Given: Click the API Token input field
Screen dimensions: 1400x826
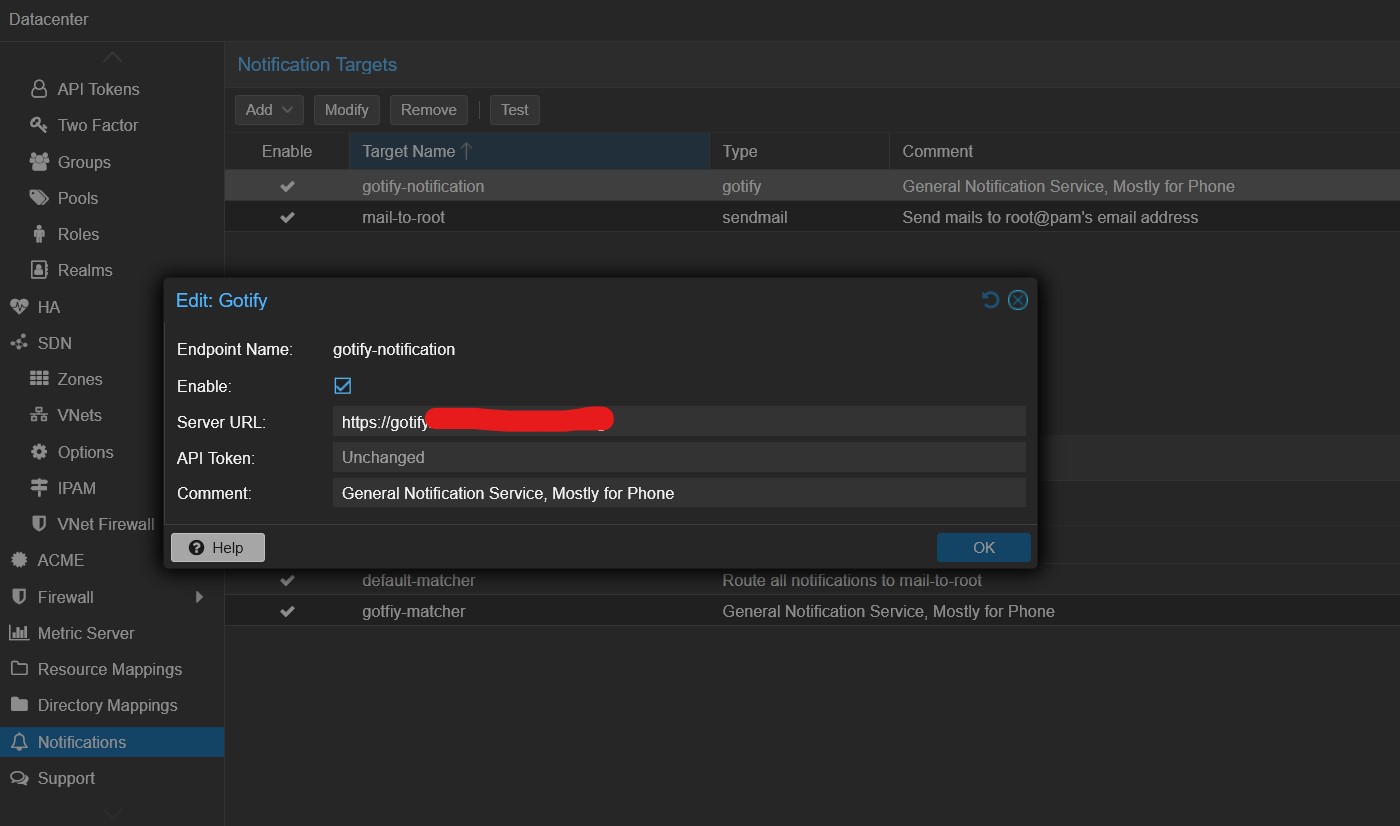Looking at the screenshot, I should (679, 457).
